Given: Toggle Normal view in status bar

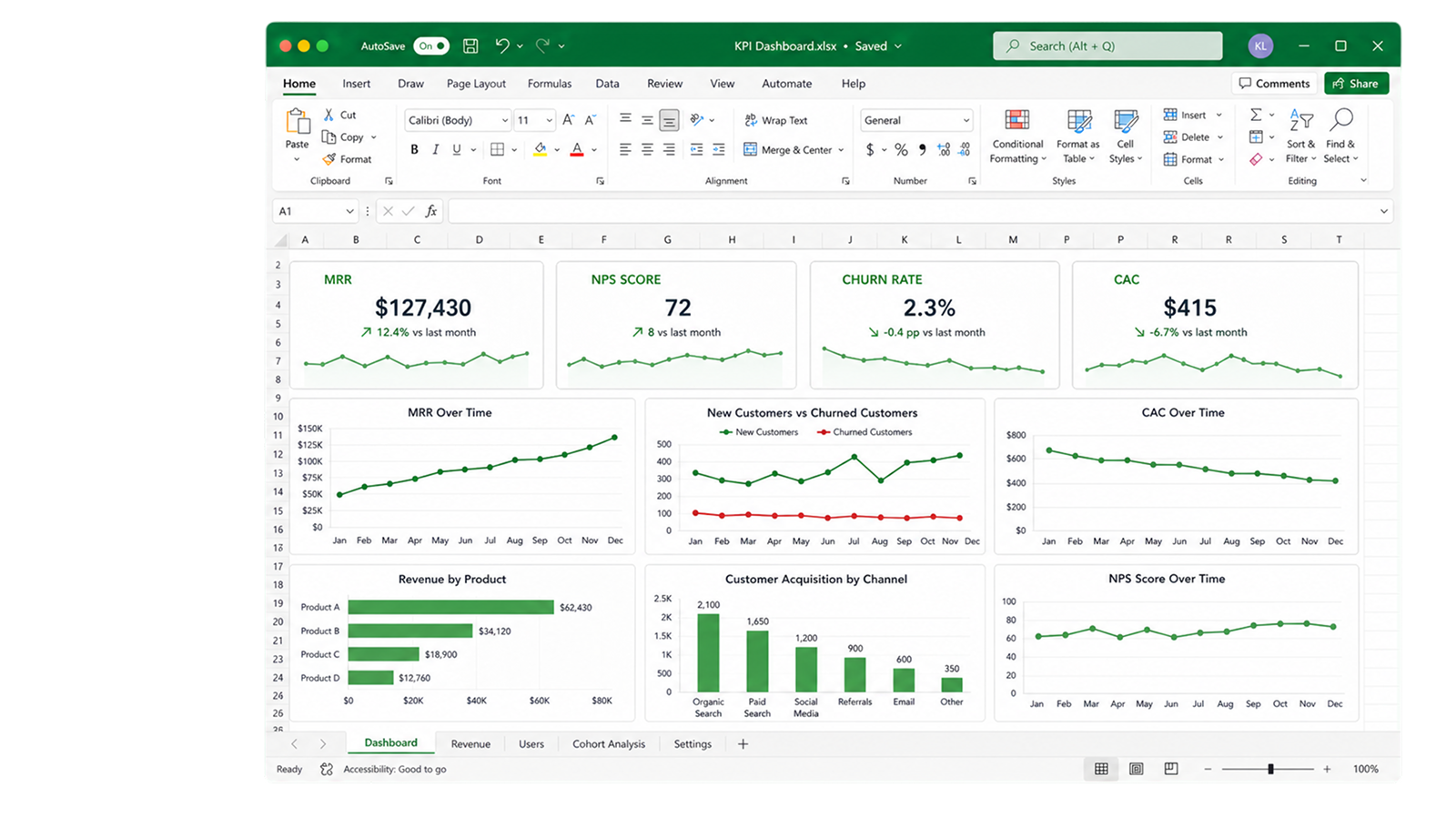Looking at the screenshot, I should (x=1101, y=769).
